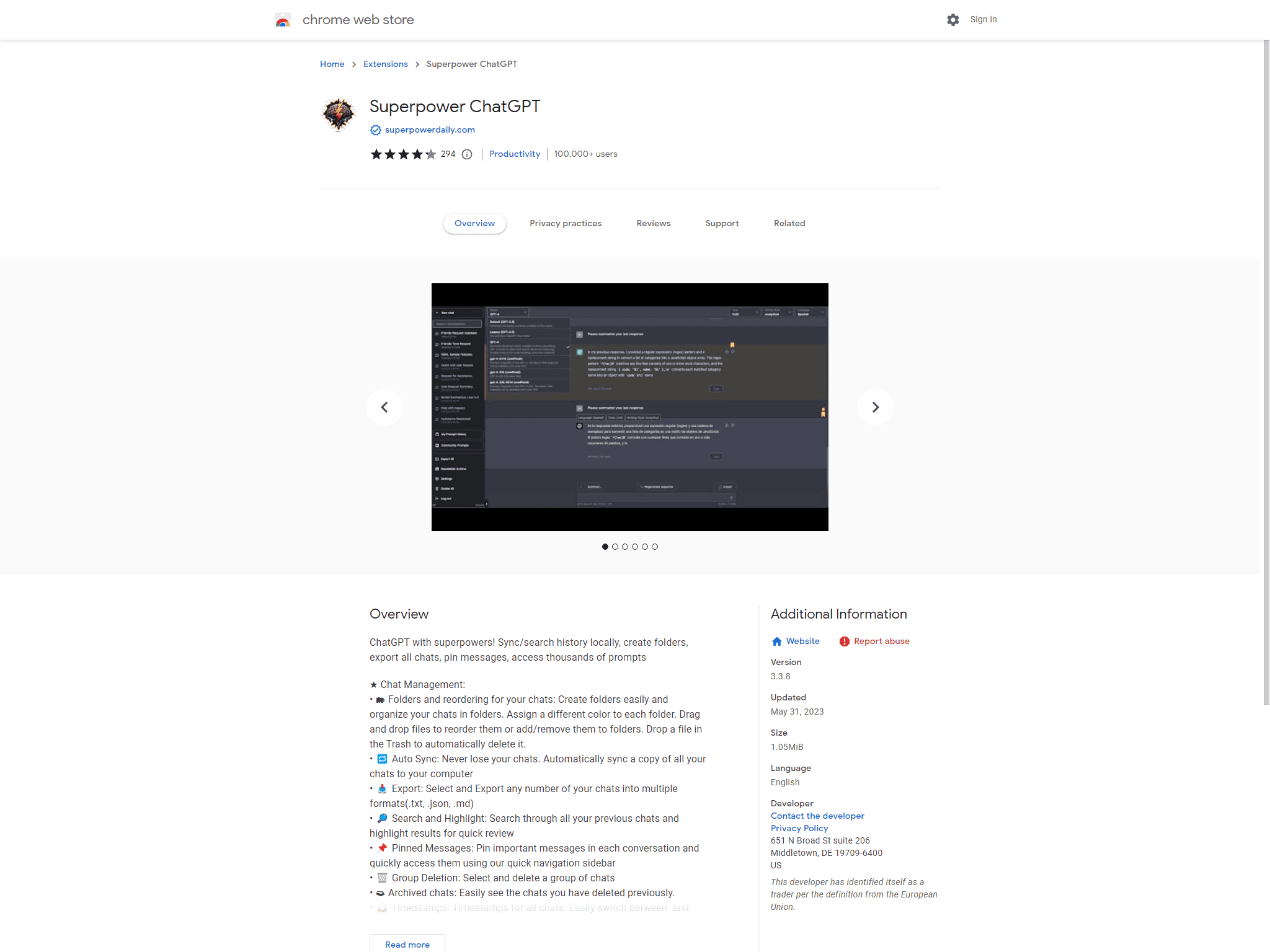Select the third carousel dot
The image size is (1270, 952).
click(625, 547)
